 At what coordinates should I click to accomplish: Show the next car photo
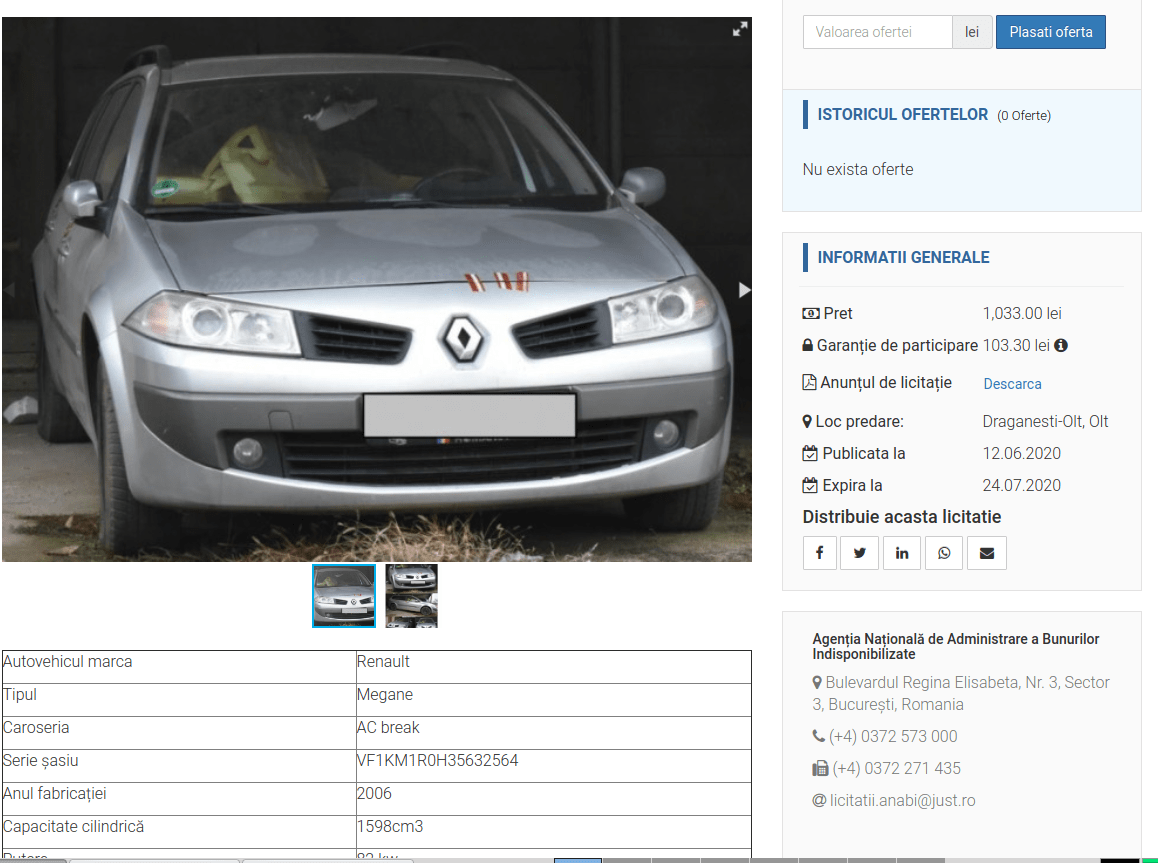[743, 290]
